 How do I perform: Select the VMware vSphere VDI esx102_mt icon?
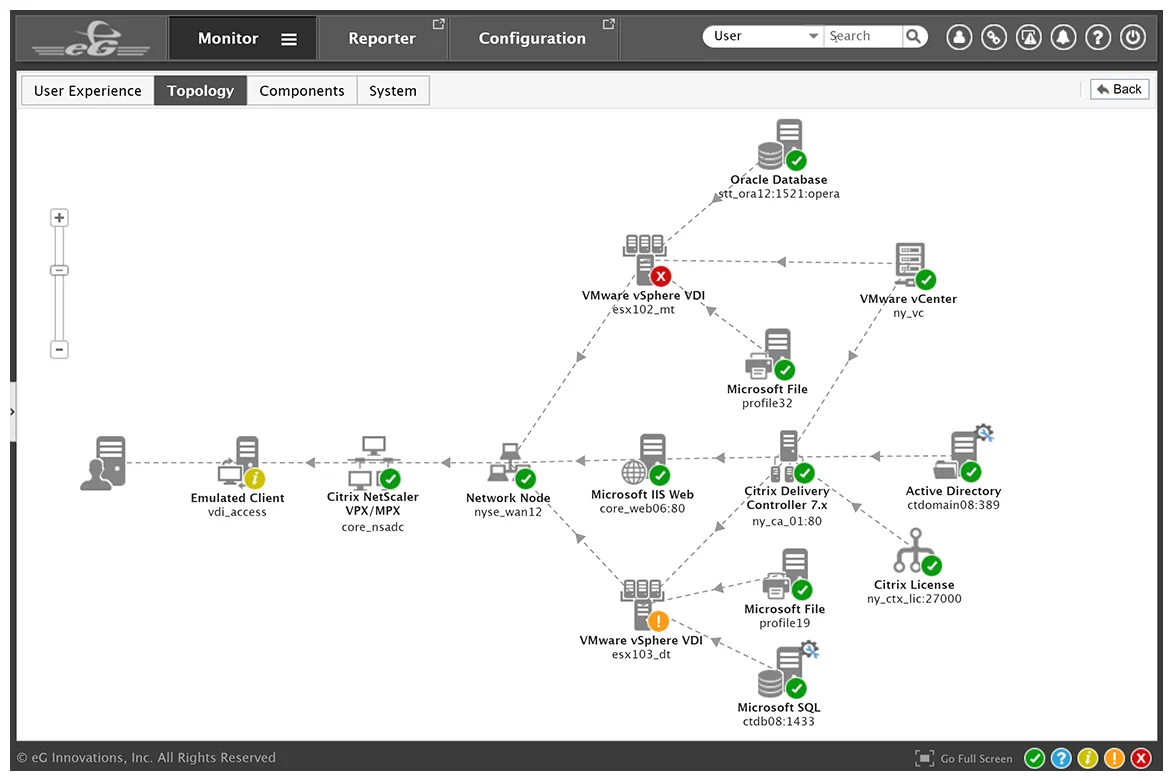point(646,260)
